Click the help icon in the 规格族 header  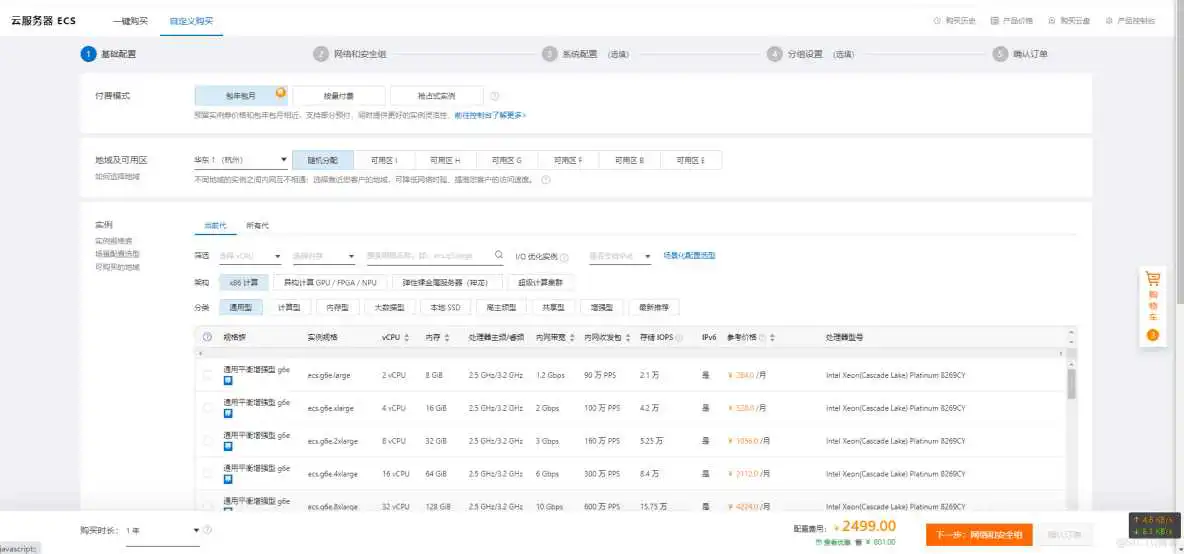pos(207,337)
